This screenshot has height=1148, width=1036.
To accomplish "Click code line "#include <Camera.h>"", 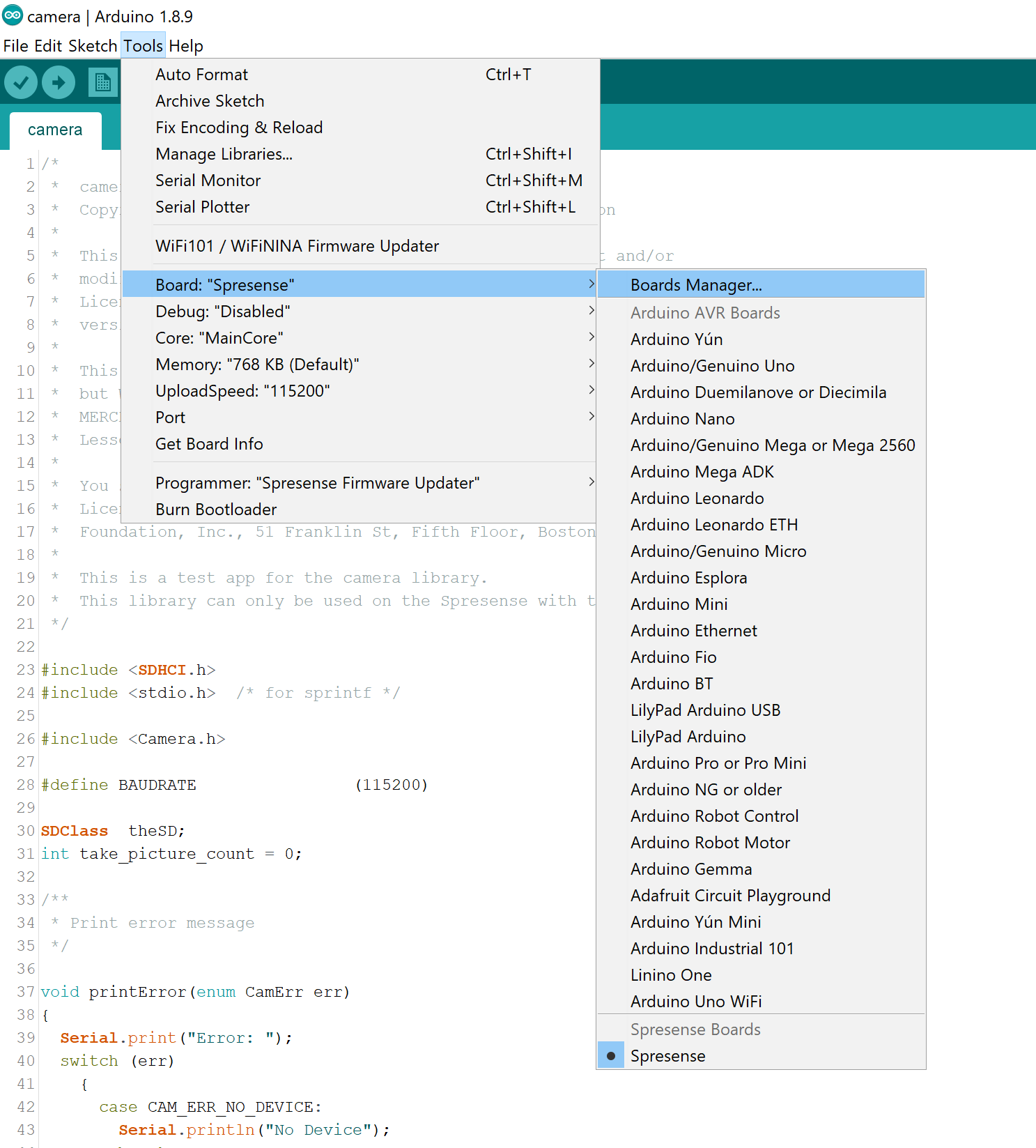I will coord(133,739).
